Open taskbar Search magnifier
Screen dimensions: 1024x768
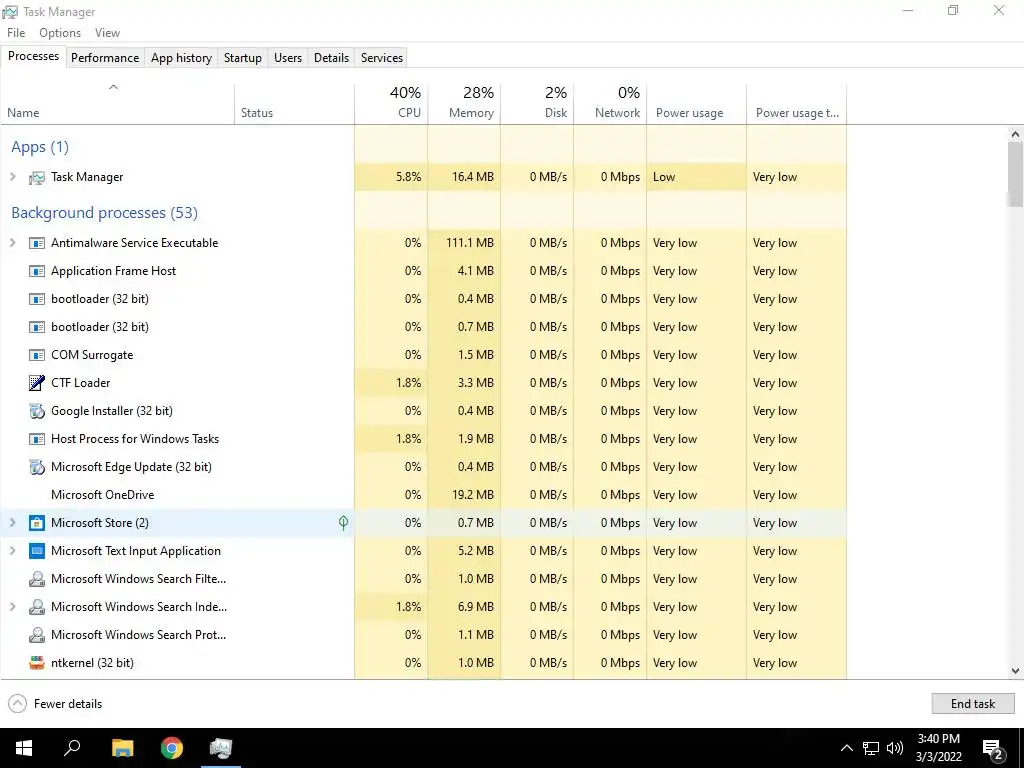[72, 748]
